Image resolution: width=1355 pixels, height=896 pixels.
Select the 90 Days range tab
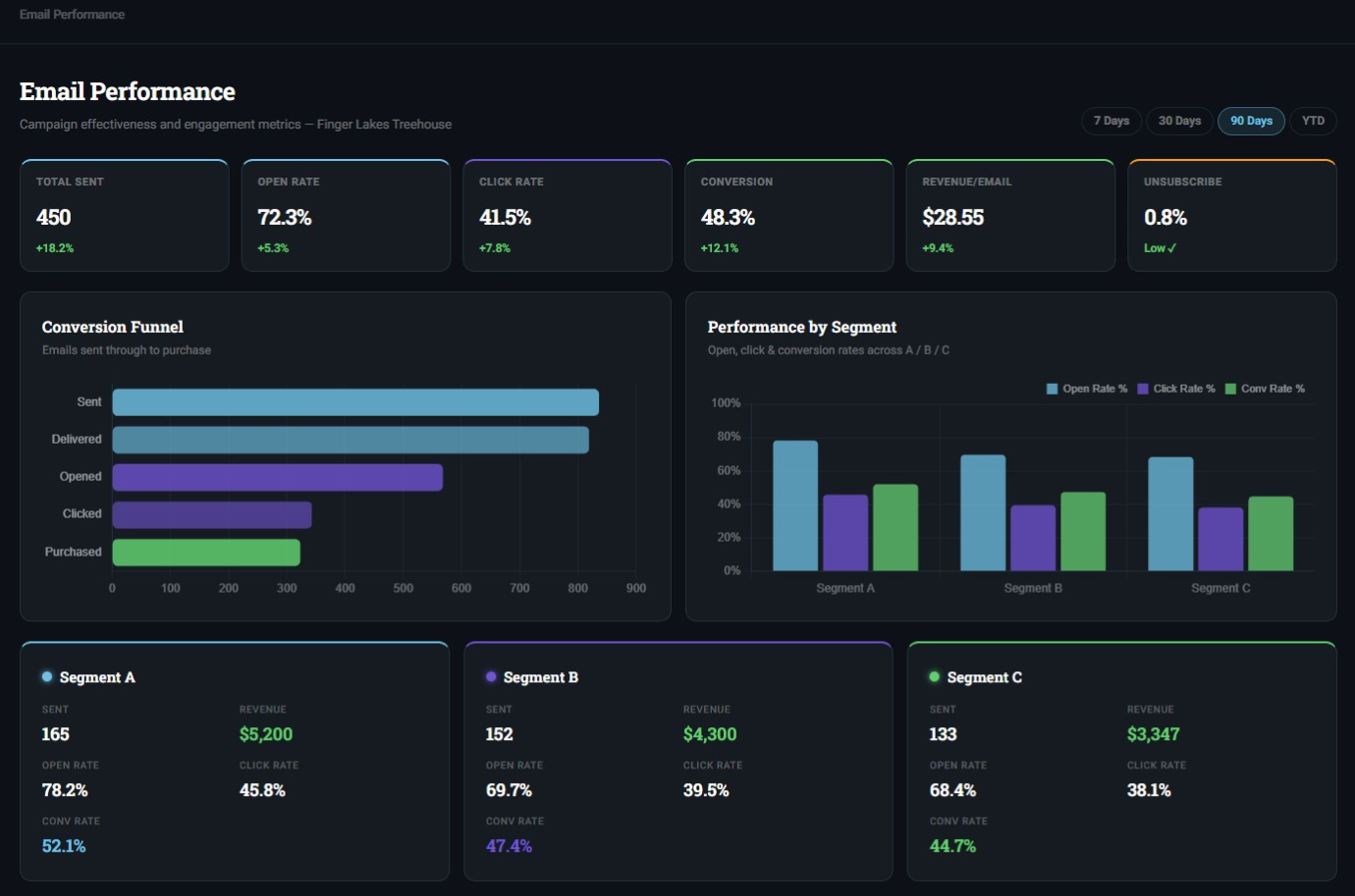pyautogui.click(x=1251, y=121)
